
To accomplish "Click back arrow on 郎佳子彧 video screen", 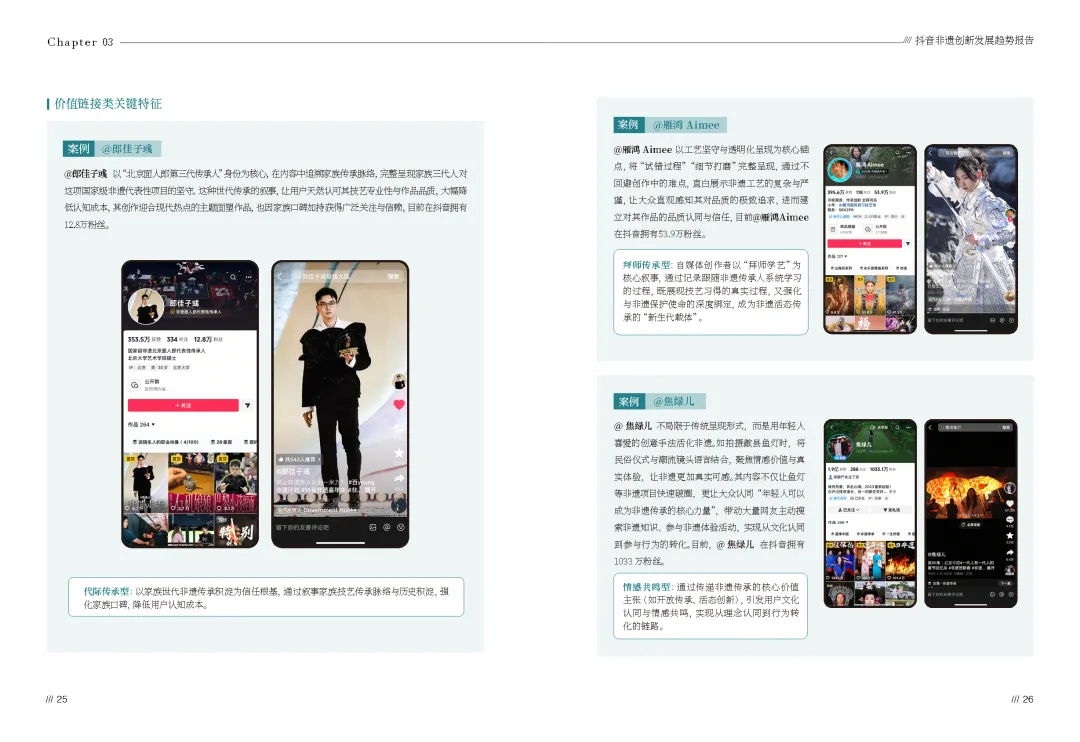I will 280,276.
